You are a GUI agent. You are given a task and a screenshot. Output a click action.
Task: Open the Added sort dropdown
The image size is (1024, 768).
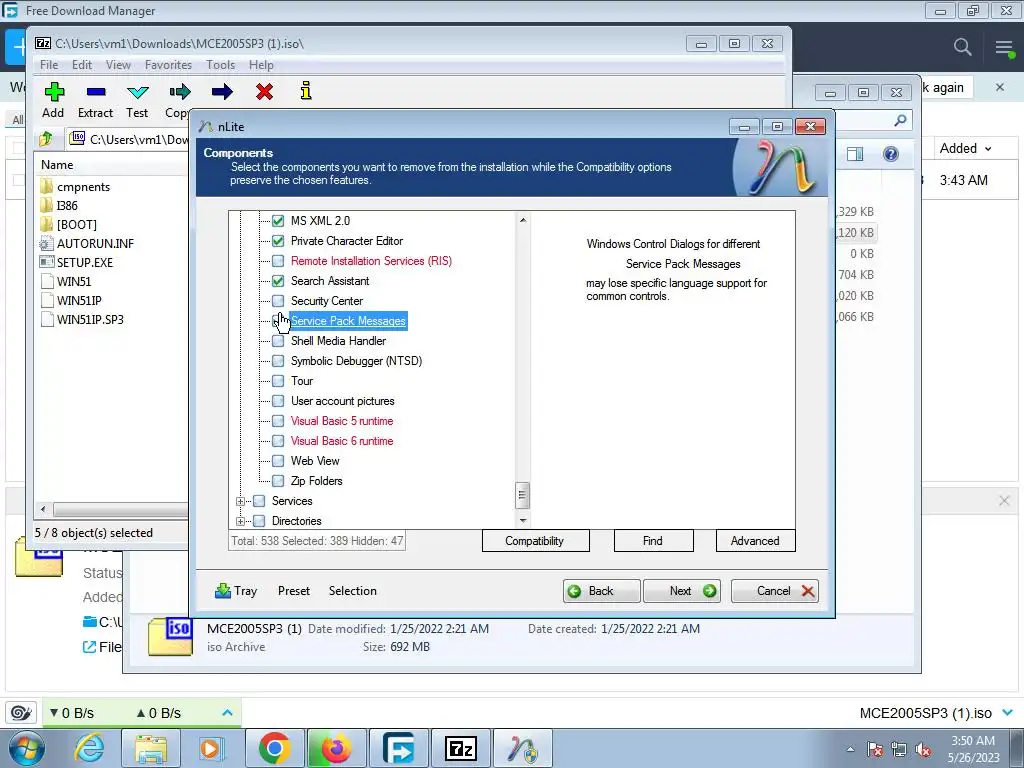tap(988, 149)
